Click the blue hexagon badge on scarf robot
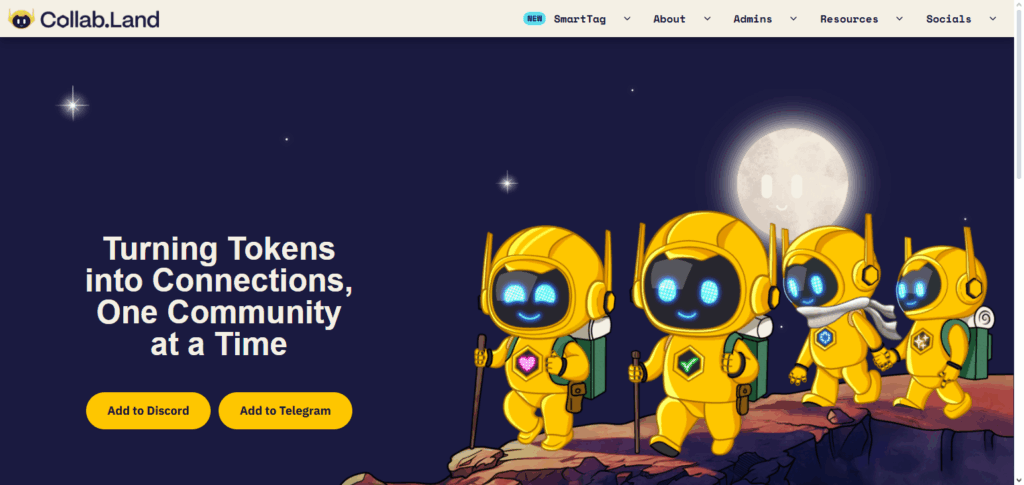The width and height of the screenshot is (1024, 485). [x=825, y=337]
